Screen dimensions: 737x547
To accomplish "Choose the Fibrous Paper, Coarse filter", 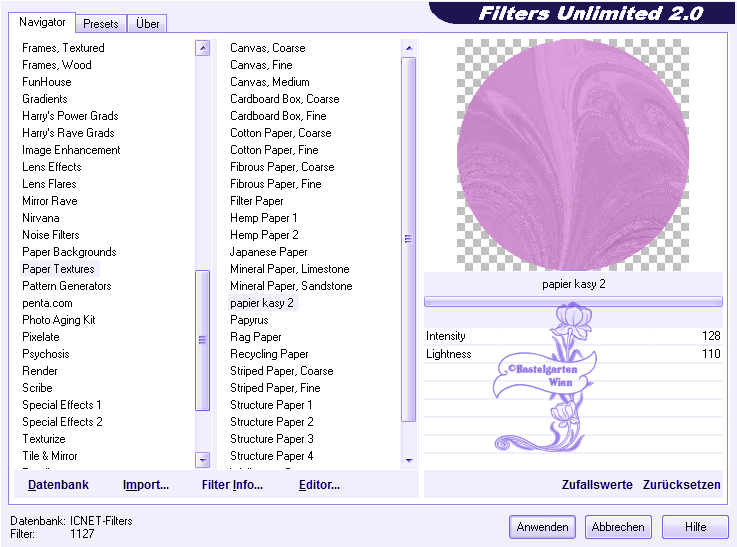I will (x=282, y=167).
